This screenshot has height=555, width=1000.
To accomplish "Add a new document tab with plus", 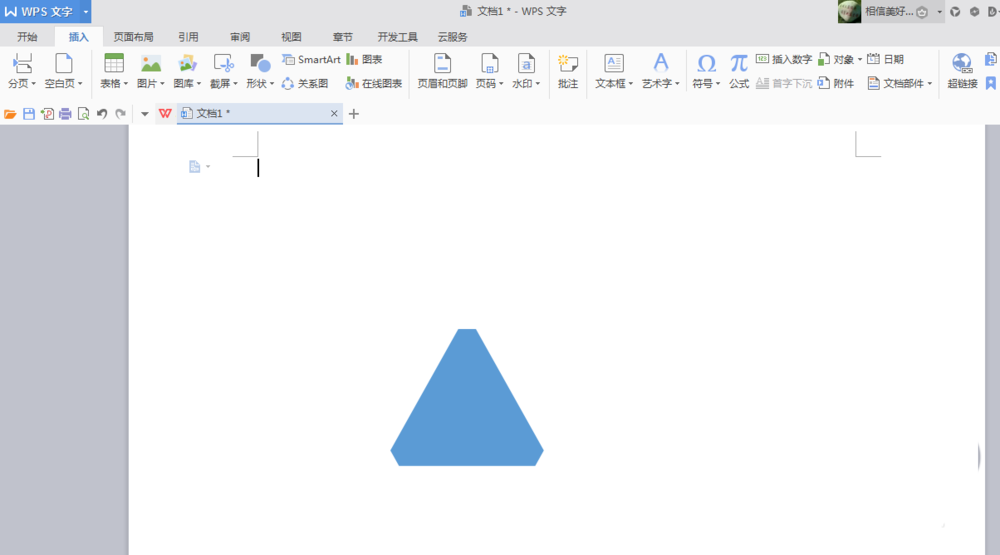I will pos(354,114).
